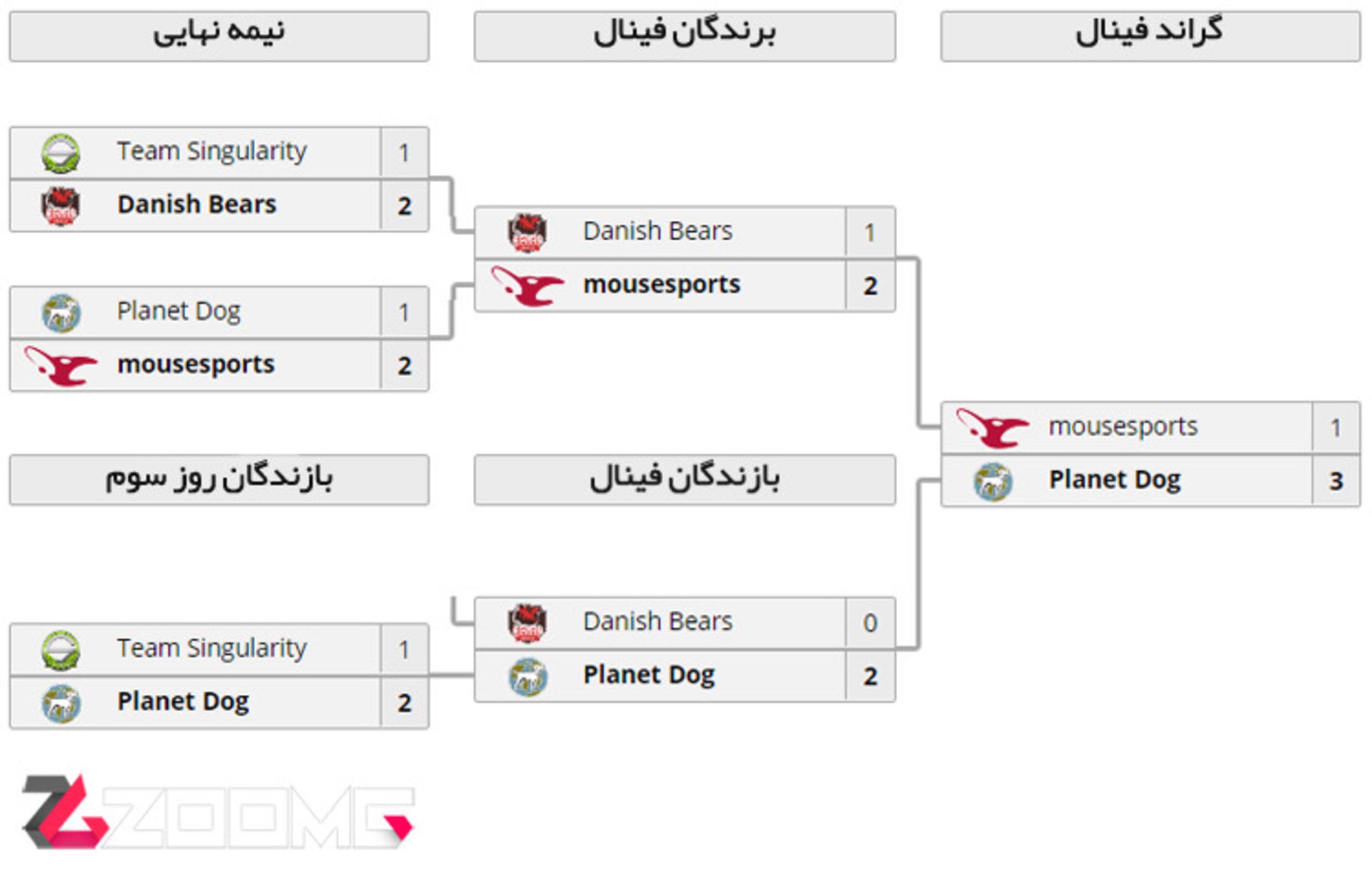Select the بازندگان فینال header

[x=685, y=480]
